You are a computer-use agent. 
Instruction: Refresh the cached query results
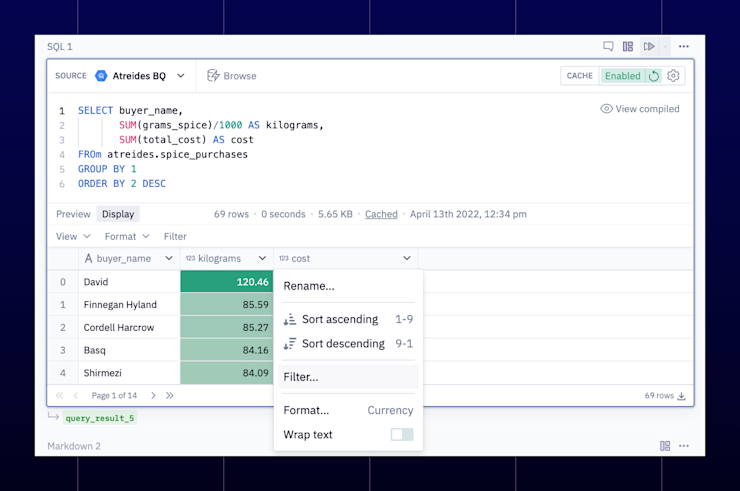(654, 76)
